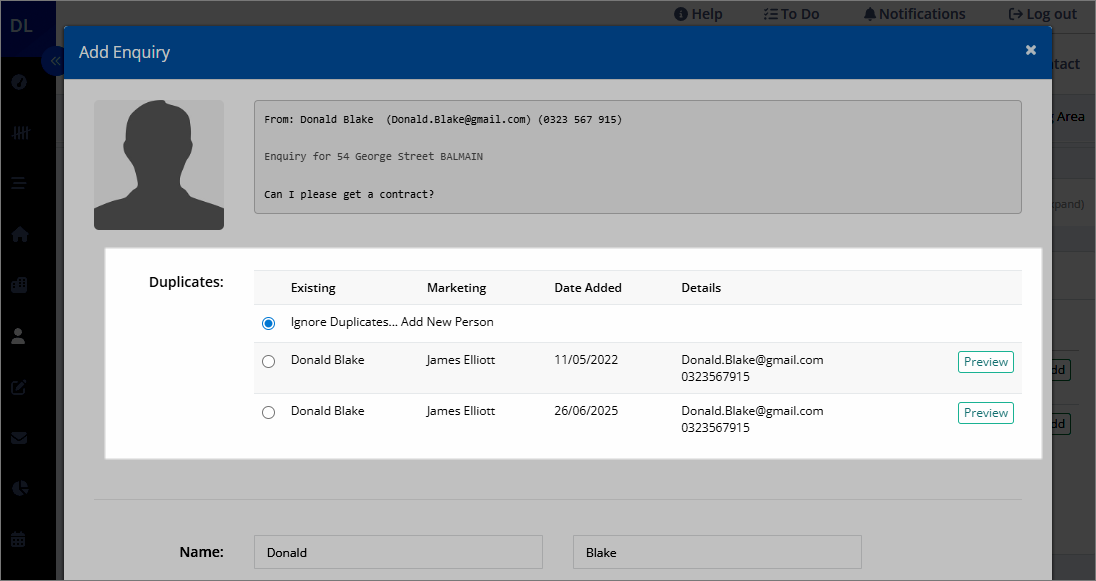The image size is (1096, 581).
Task: Click Log out
Action: pyautogui.click(x=1042, y=14)
